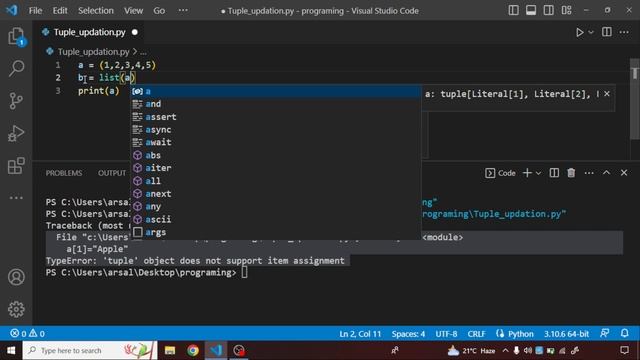Open the Source Control view
This screenshot has width=640, height=360.
pyautogui.click(x=16, y=101)
